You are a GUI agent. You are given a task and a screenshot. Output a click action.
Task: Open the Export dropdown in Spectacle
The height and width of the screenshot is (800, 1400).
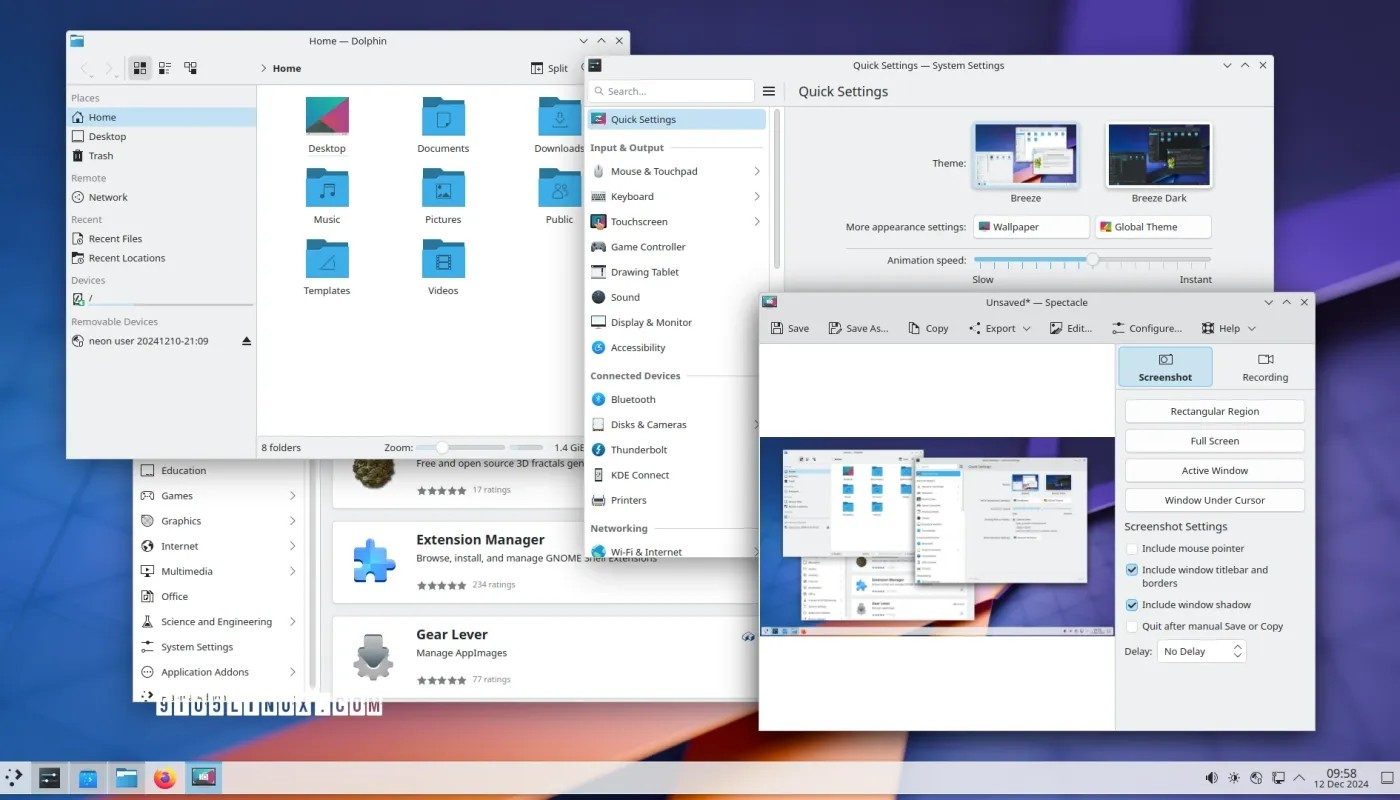pos(998,328)
